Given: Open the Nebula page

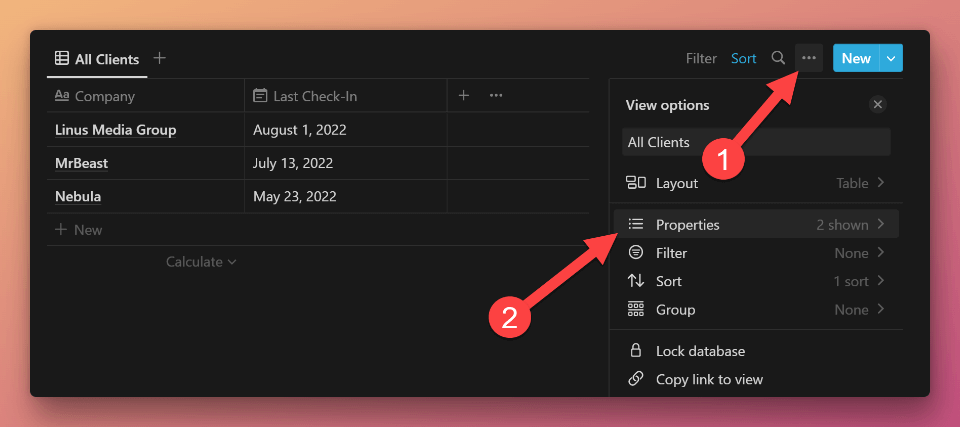Looking at the screenshot, I should point(78,197).
